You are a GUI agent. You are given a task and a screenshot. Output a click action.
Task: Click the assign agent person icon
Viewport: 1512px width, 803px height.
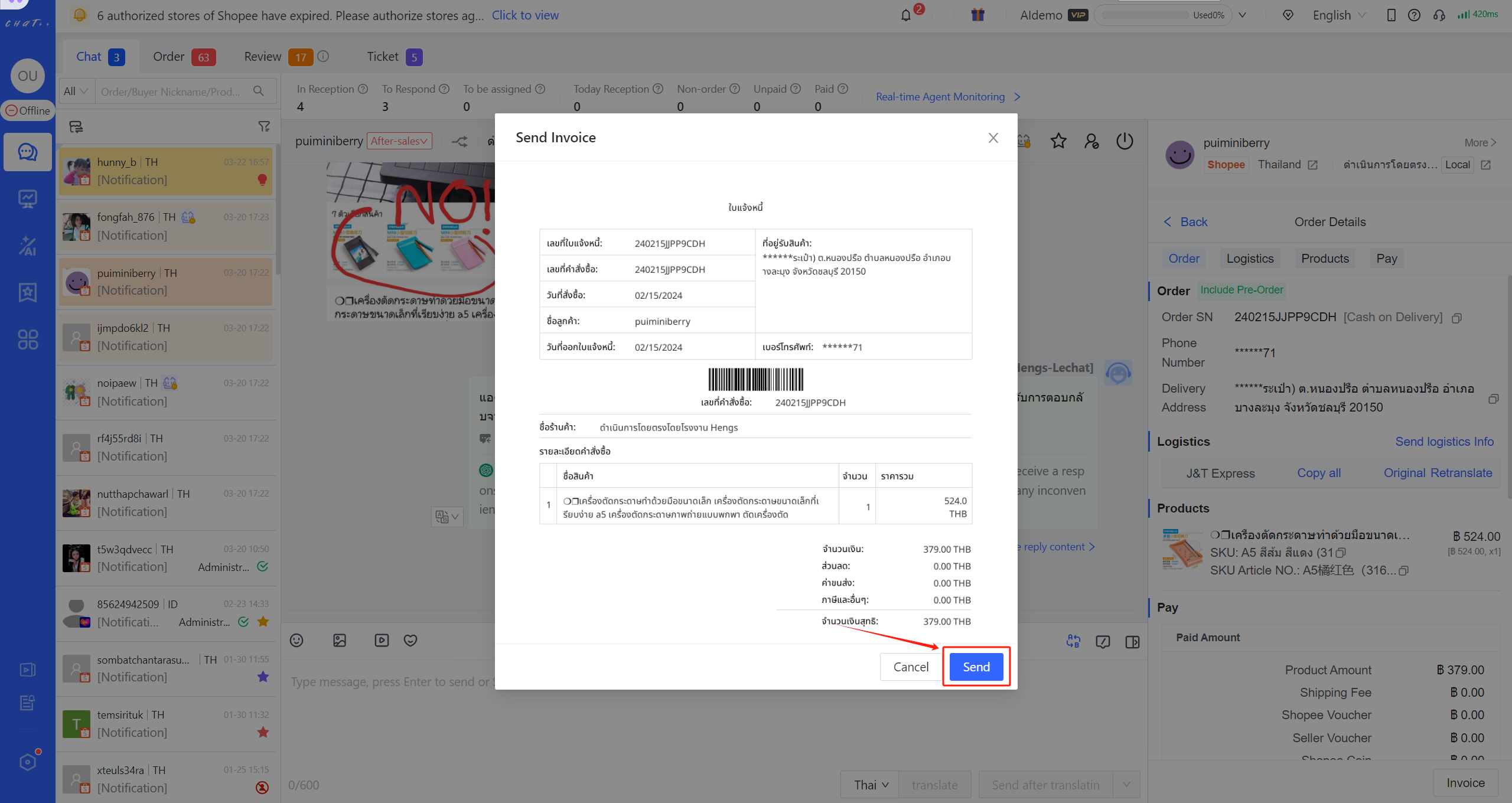[x=1091, y=141]
